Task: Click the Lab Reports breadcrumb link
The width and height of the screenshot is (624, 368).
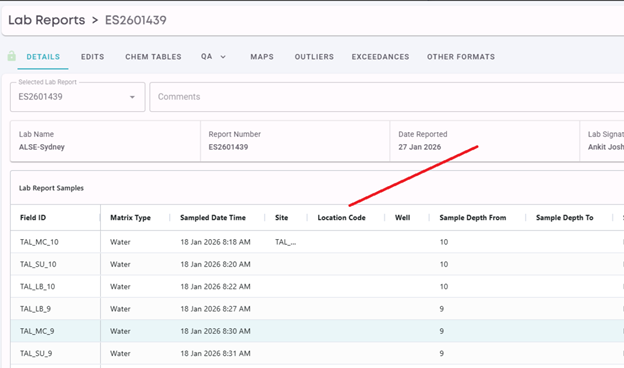Action: pos(47,20)
